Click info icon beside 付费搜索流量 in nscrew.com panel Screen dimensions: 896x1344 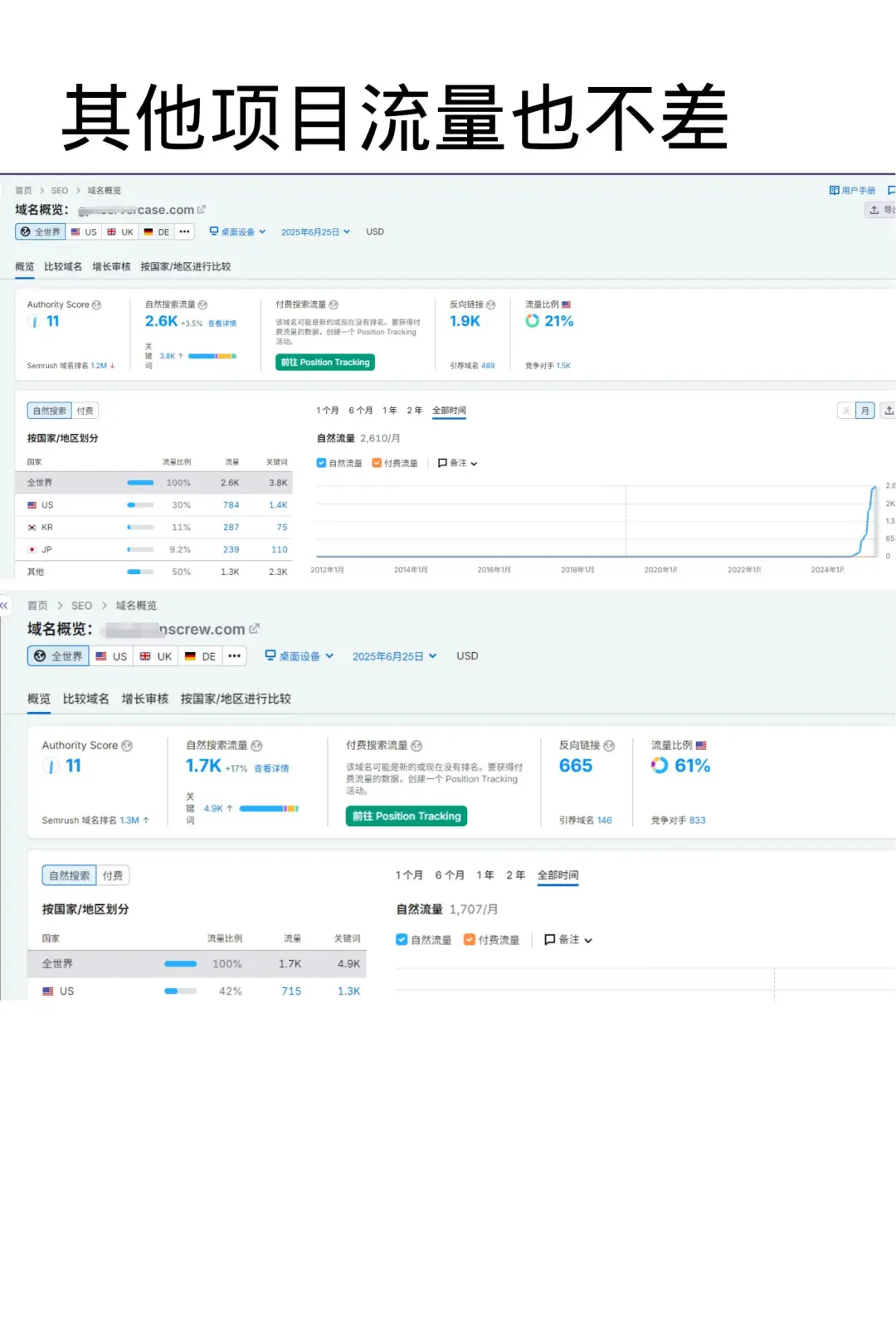pos(416,746)
